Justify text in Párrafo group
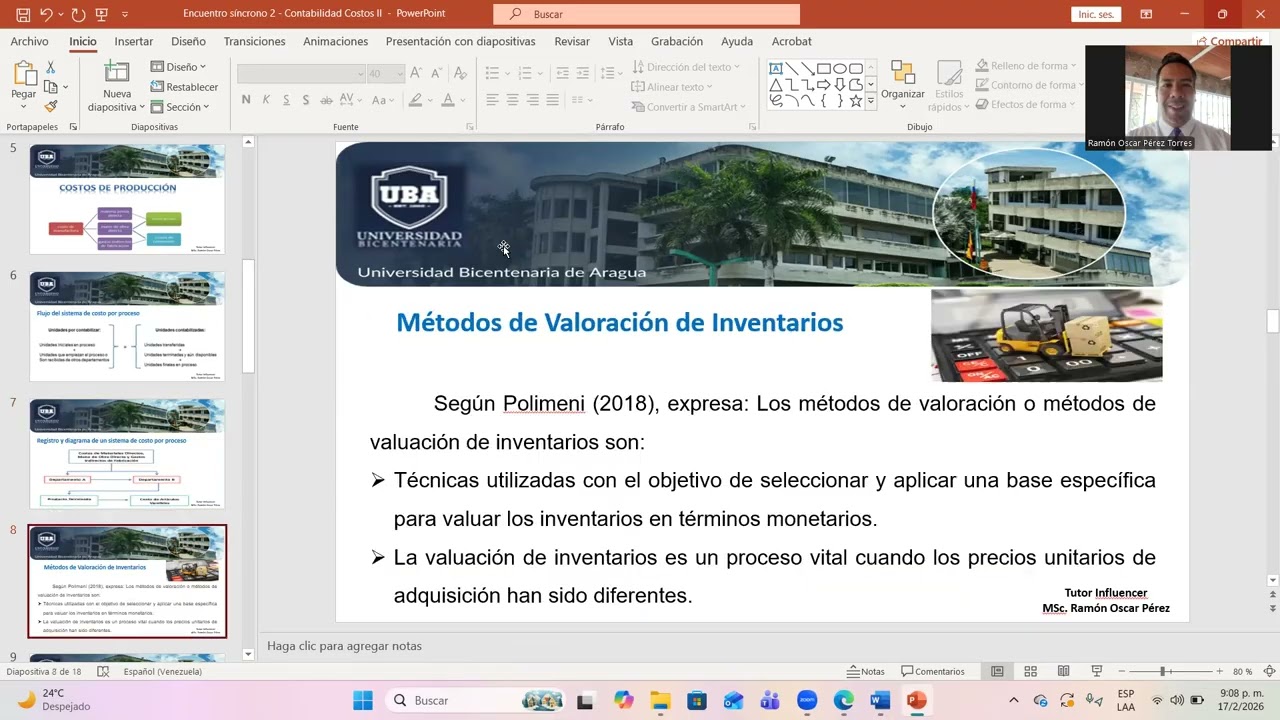This screenshot has height=720, width=1280. click(553, 100)
